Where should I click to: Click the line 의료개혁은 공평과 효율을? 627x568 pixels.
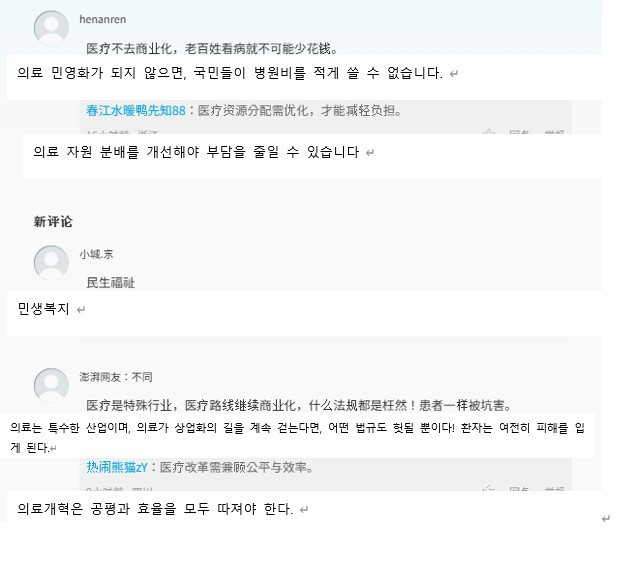155,509
